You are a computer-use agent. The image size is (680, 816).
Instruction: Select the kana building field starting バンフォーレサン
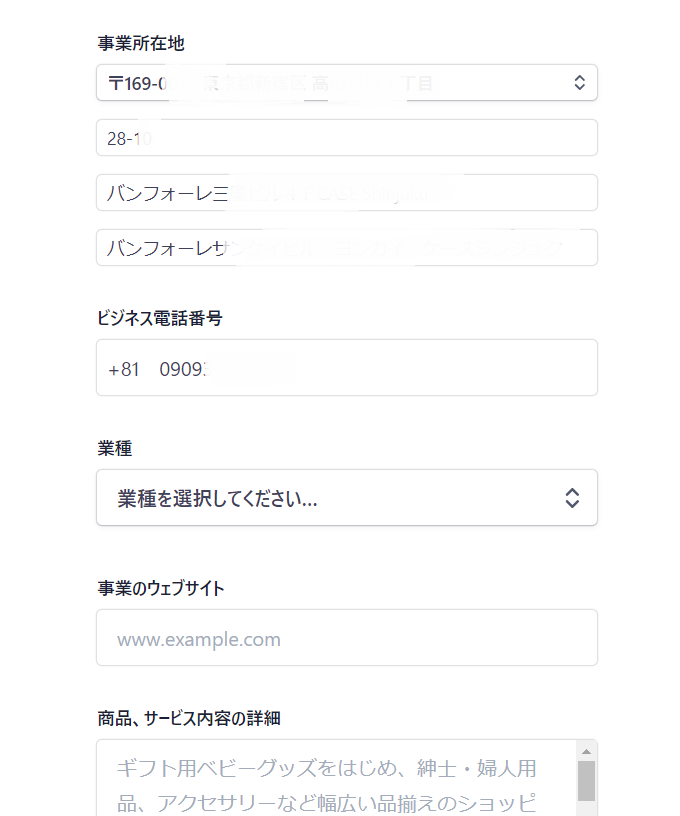pyautogui.click(x=346, y=248)
